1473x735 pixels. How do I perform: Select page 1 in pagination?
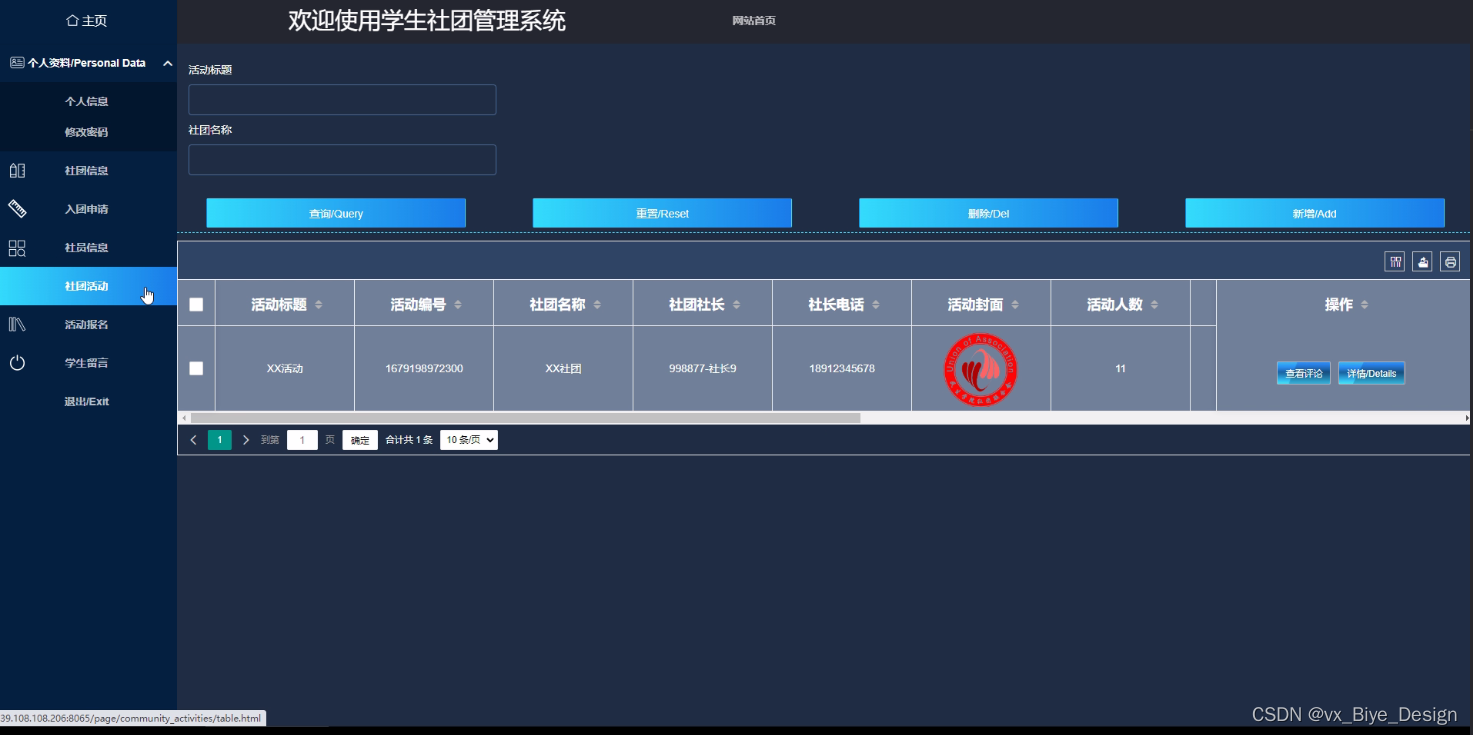(220, 440)
